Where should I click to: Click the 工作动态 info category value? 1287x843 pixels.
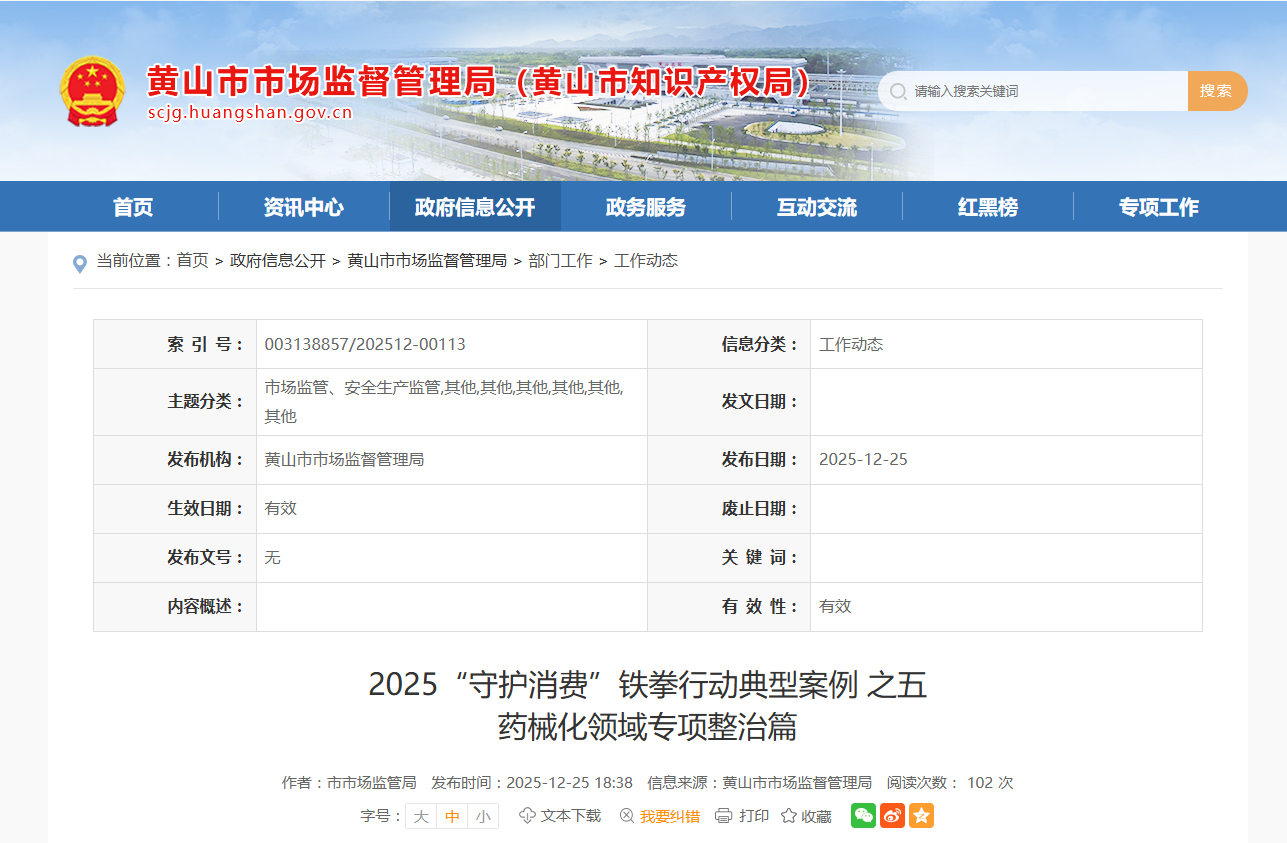851,344
